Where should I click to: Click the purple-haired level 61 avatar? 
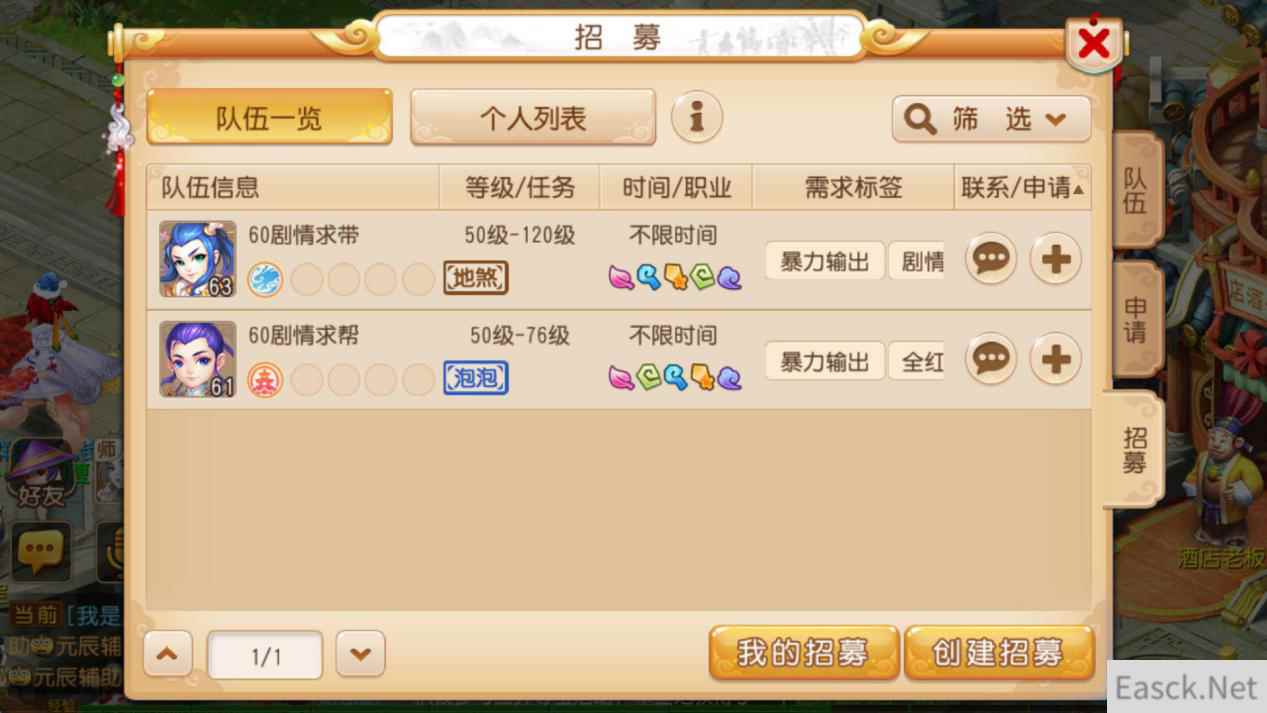click(x=198, y=359)
